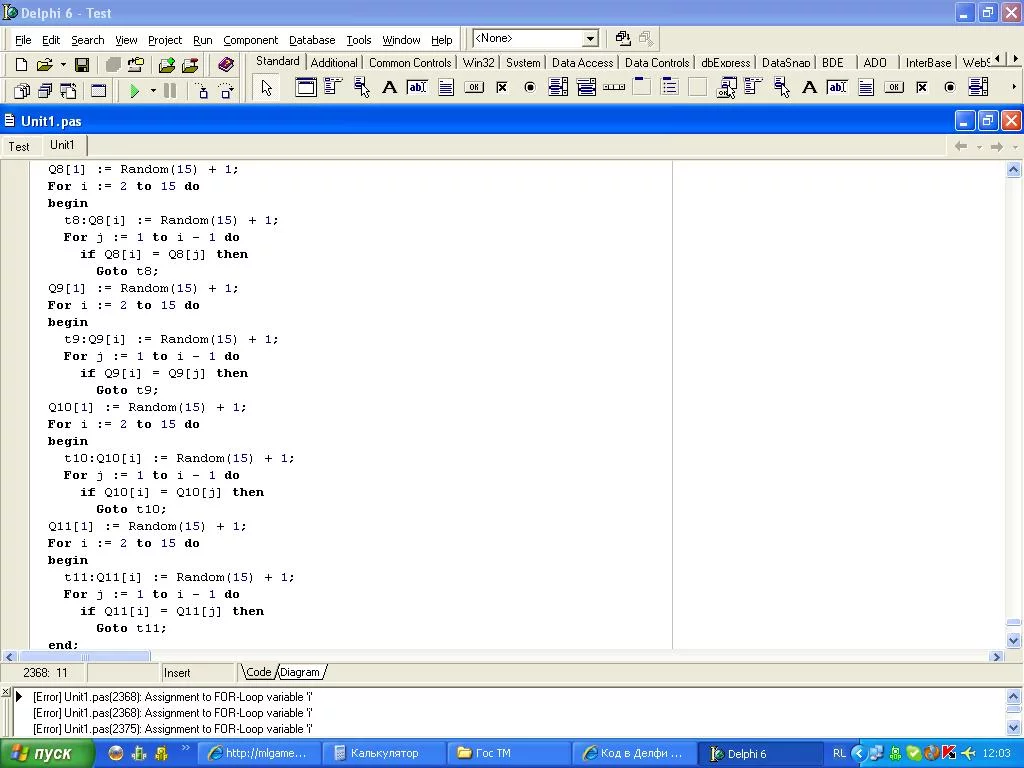The width and height of the screenshot is (1024, 768).
Task: Expand the Run button dropdown arrow
Action: [x=153, y=91]
